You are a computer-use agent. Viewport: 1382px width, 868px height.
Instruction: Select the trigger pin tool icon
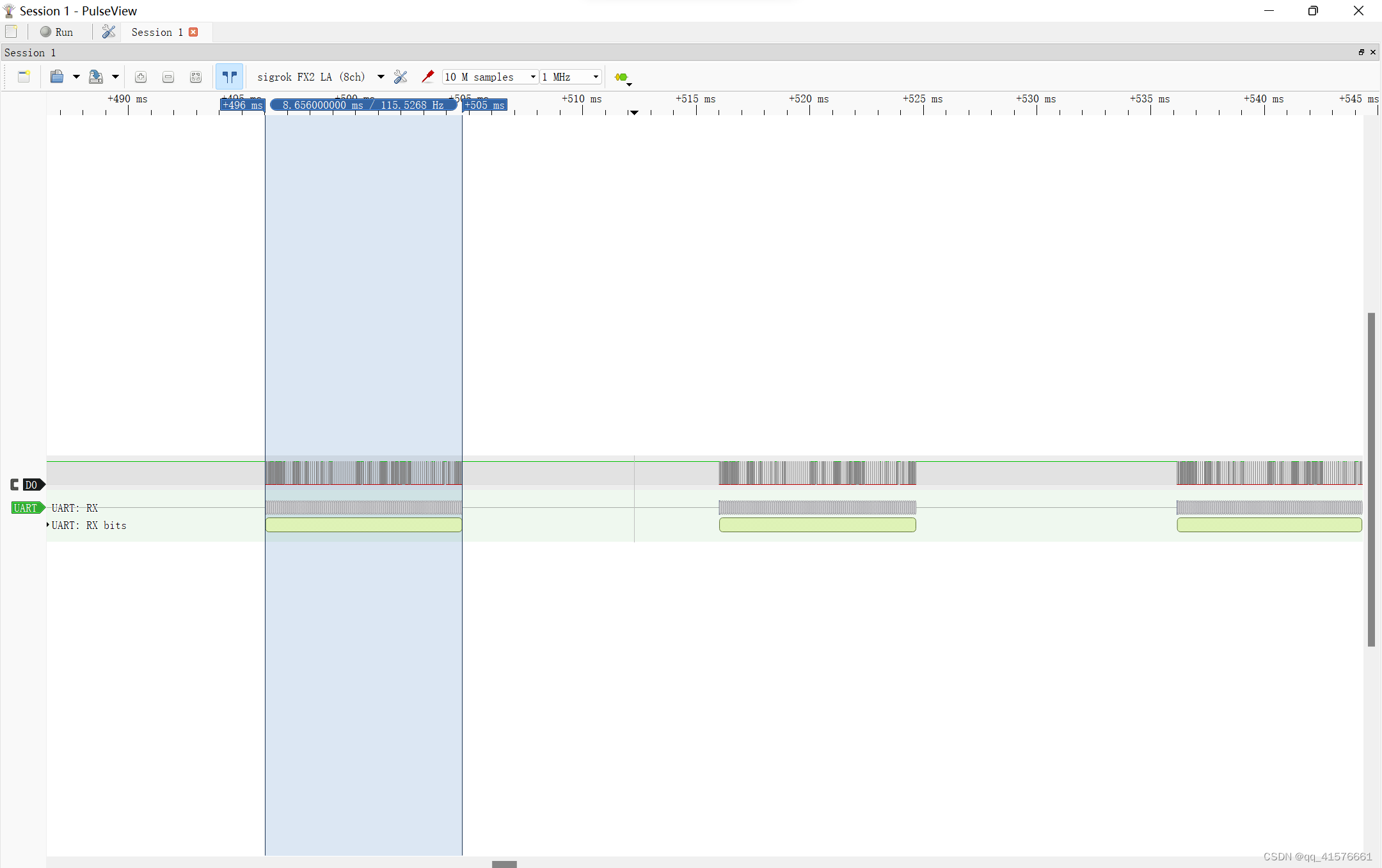pyautogui.click(x=427, y=77)
